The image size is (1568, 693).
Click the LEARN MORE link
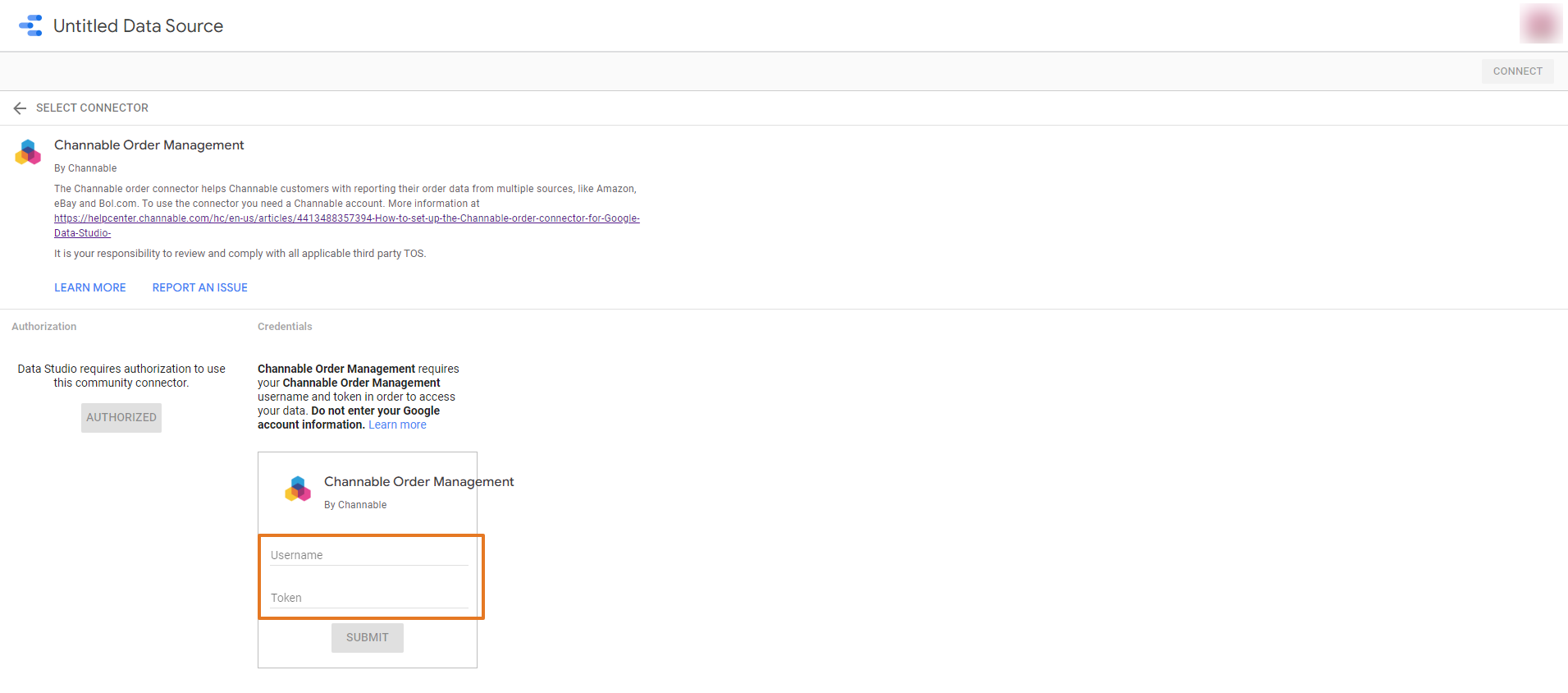(90, 287)
